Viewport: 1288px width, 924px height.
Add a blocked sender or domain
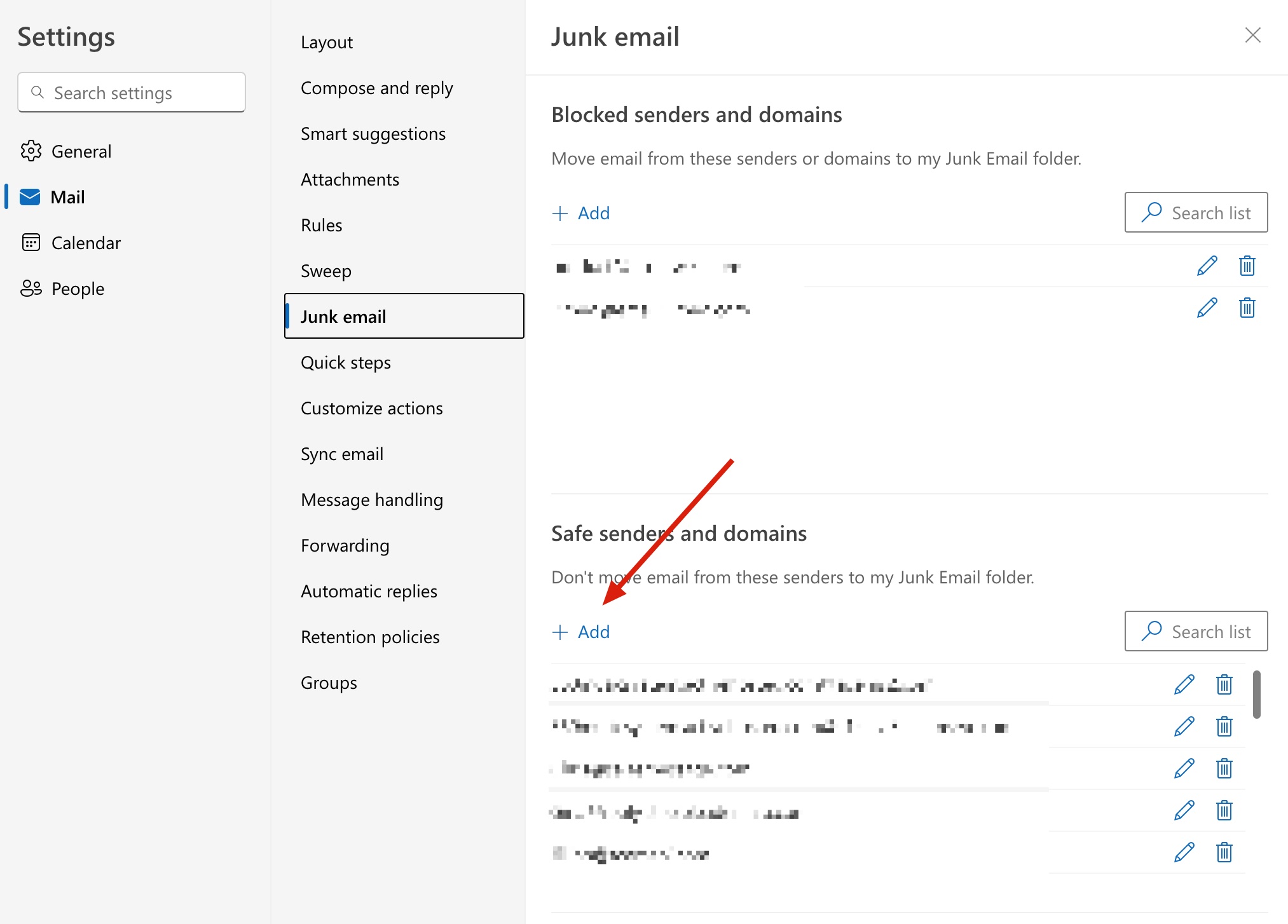(581, 213)
